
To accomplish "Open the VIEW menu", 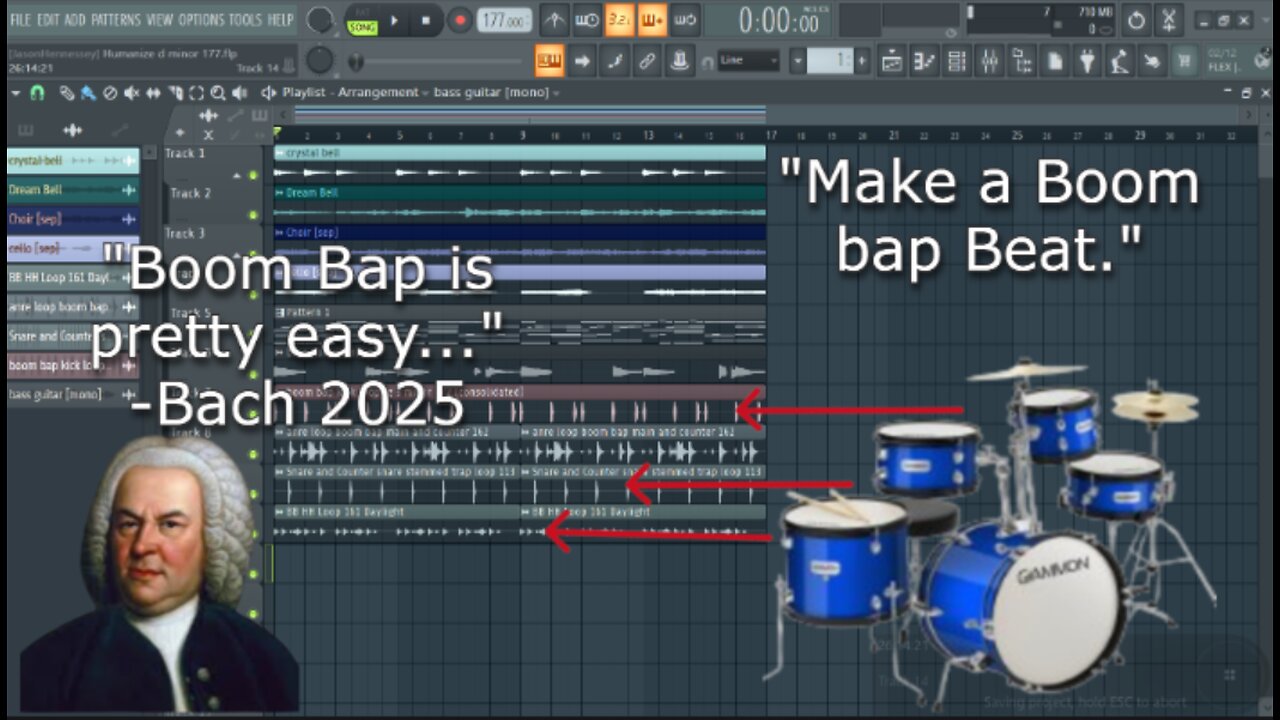I will 160,19.
